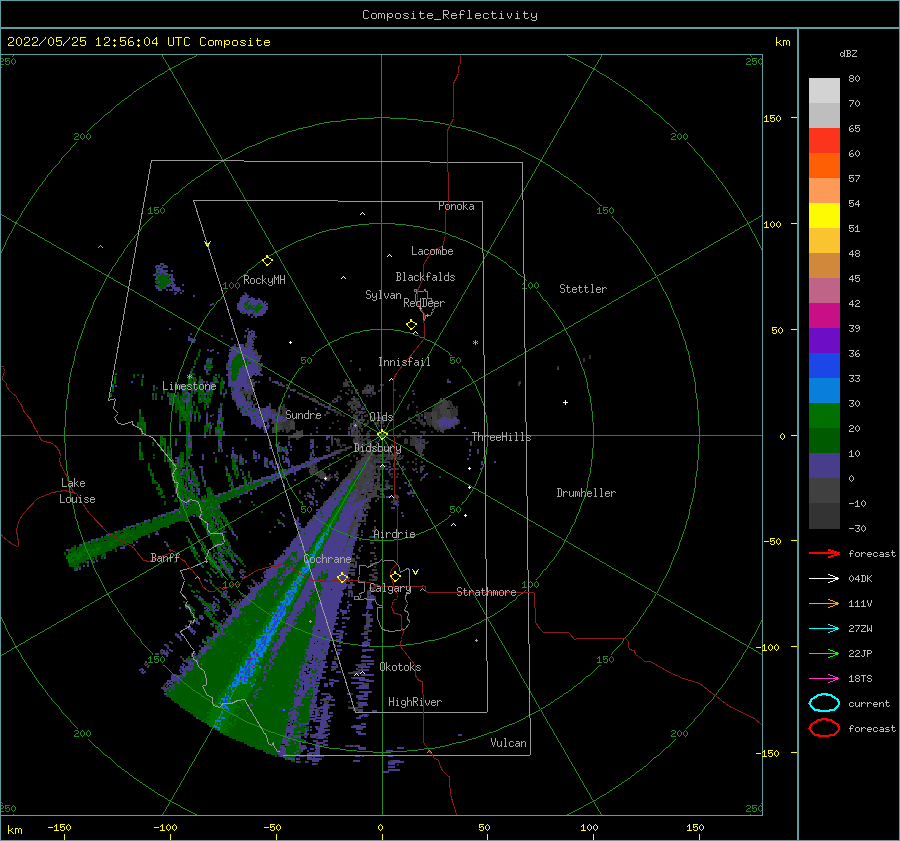Click the 18TS text label in the legend
The width and height of the screenshot is (900, 841).
coord(860,679)
